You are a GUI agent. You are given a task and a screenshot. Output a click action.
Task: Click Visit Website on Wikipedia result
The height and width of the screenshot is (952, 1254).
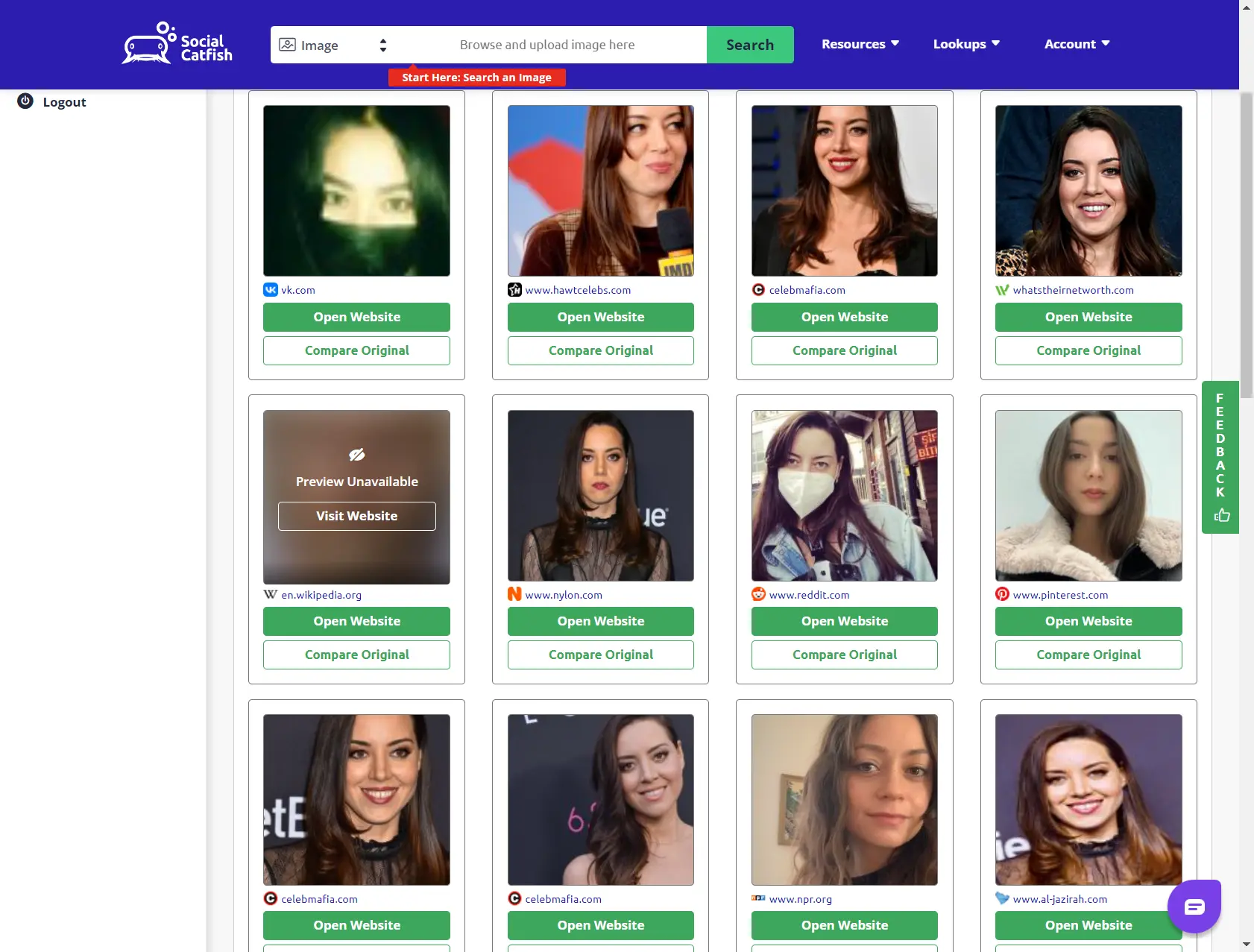click(356, 516)
